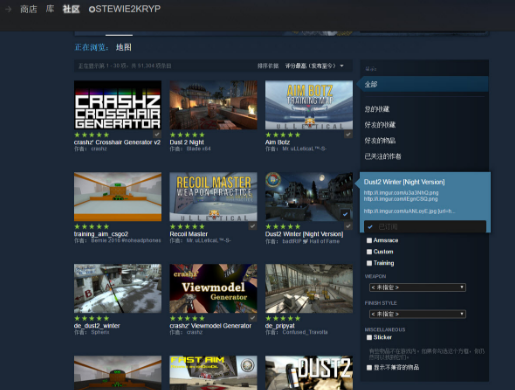Click the crashz' Crosshair Generator v2 title

117,142
